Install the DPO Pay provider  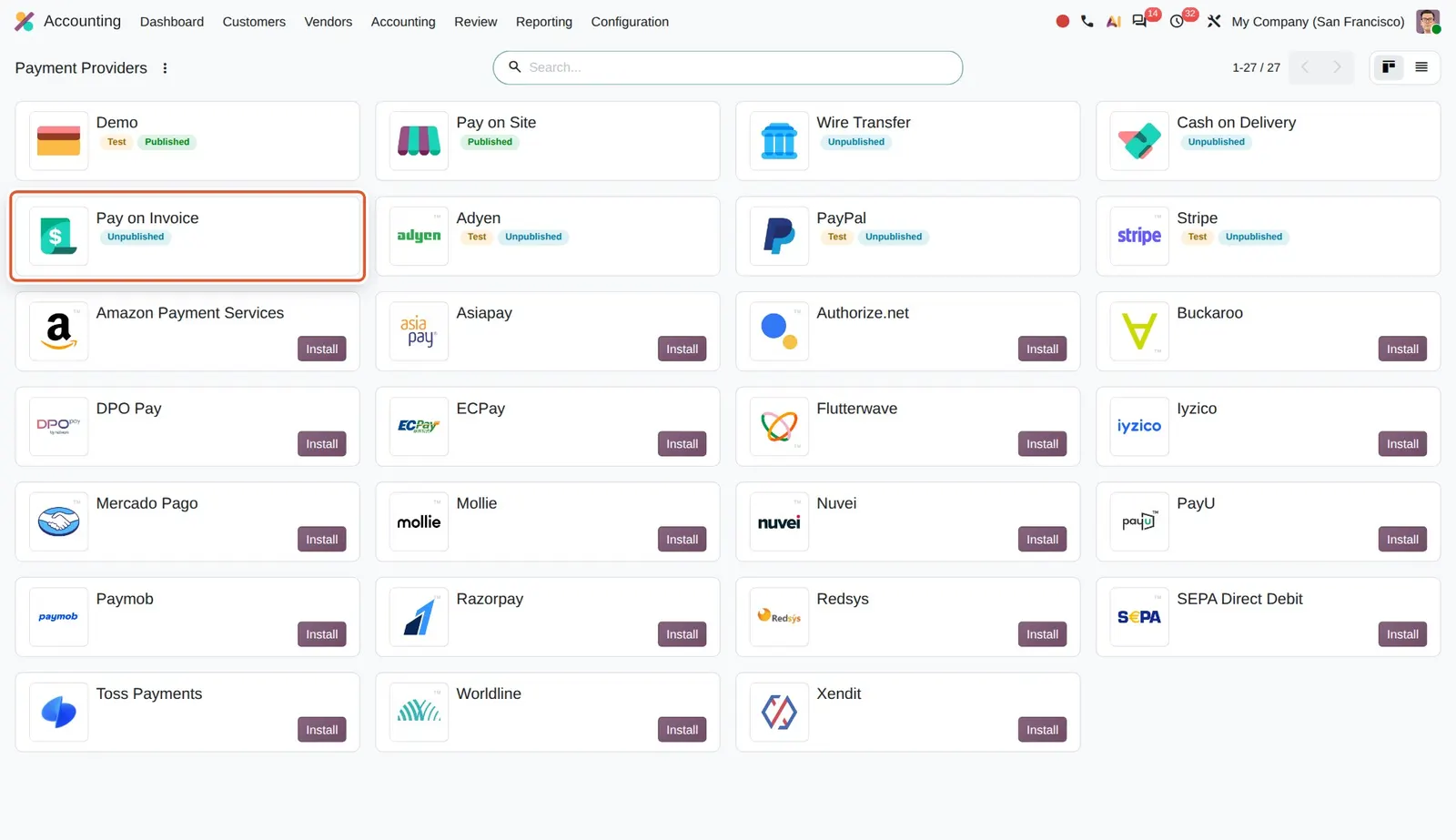pos(322,444)
